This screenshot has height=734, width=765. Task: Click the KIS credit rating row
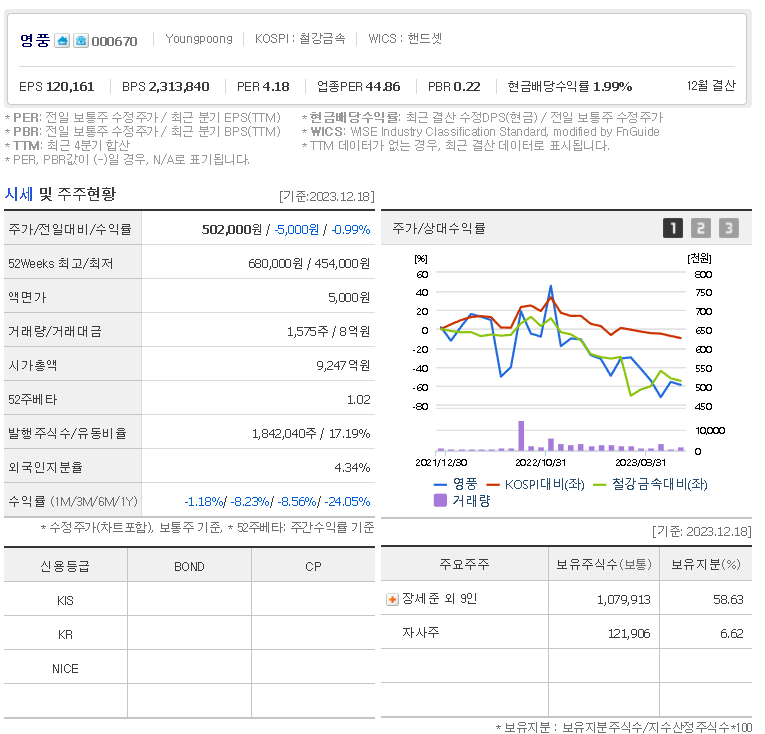click(x=189, y=600)
